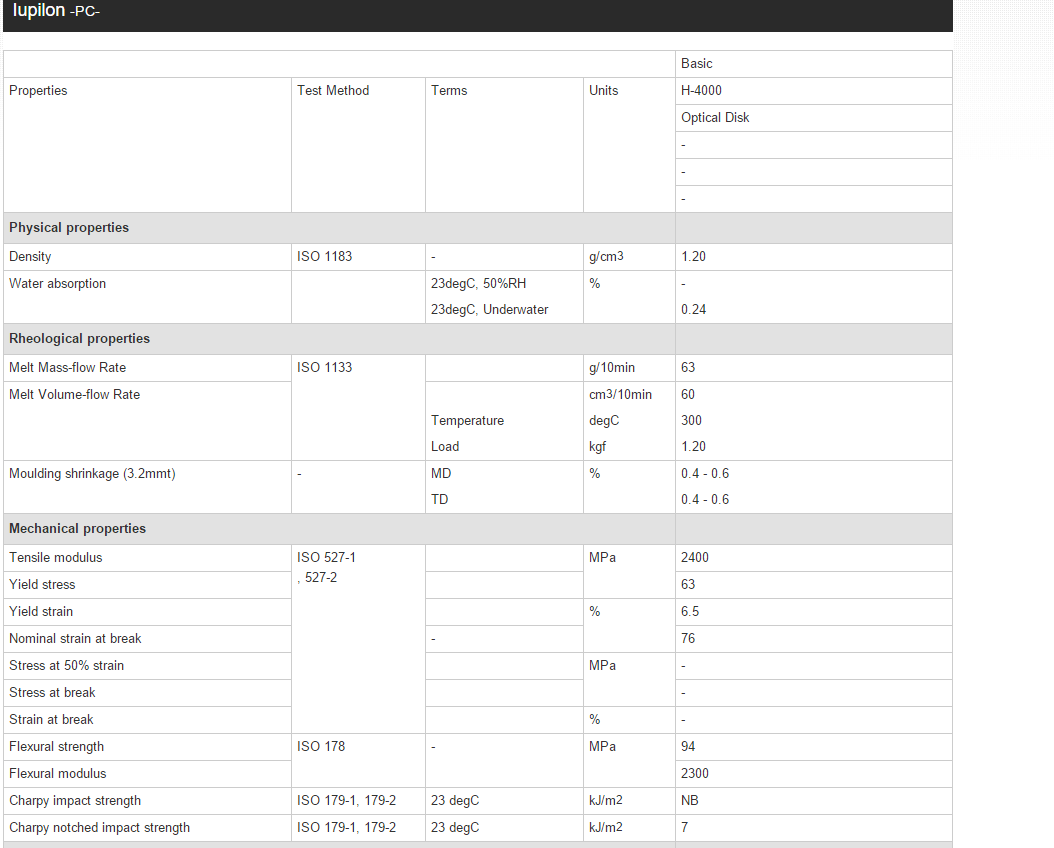Select the Physical properties section row
Viewport: 1054px width, 848px height.
pyautogui.click(x=477, y=228)
